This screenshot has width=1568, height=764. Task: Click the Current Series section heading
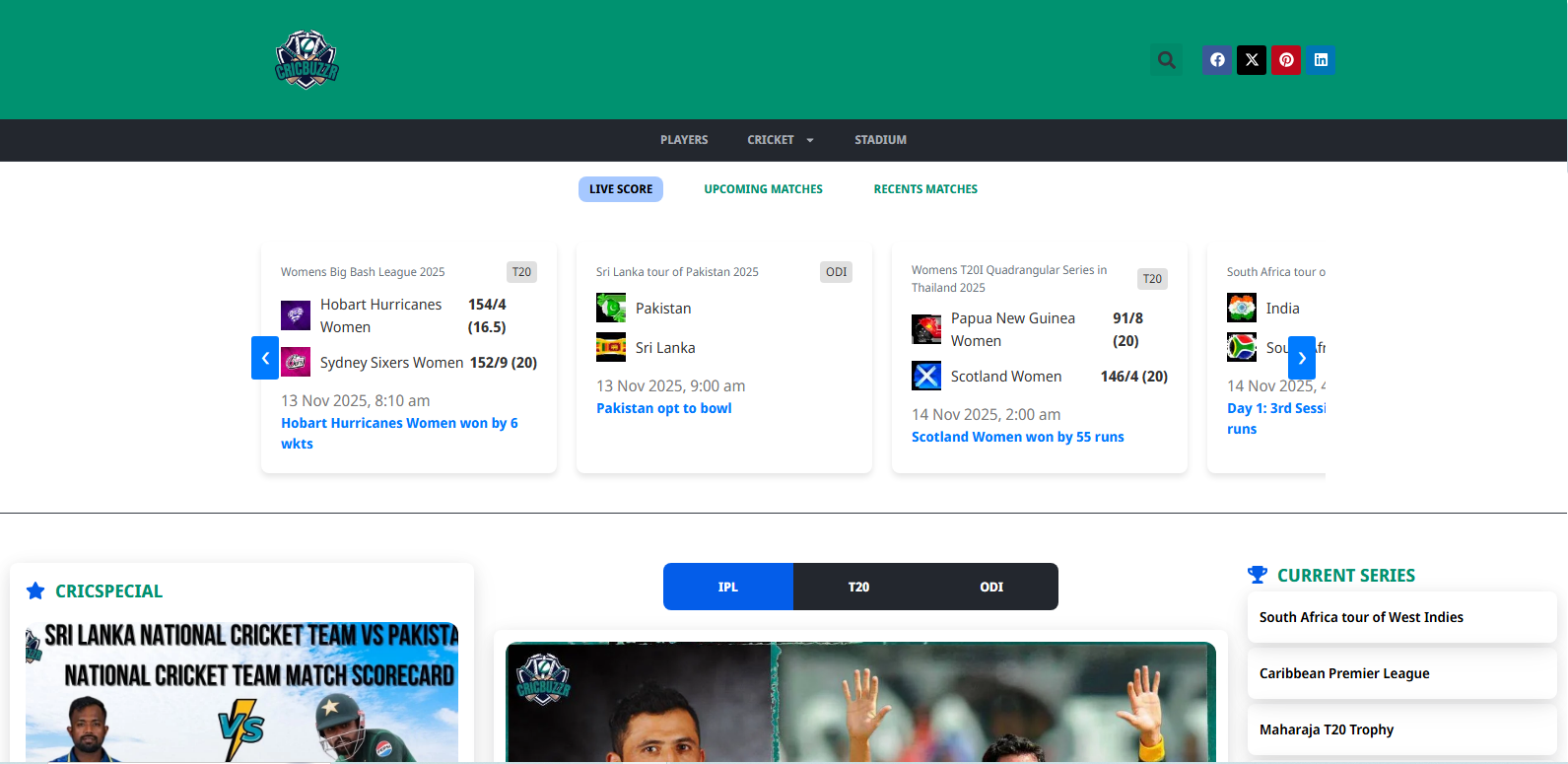(x=1346, y=576)
